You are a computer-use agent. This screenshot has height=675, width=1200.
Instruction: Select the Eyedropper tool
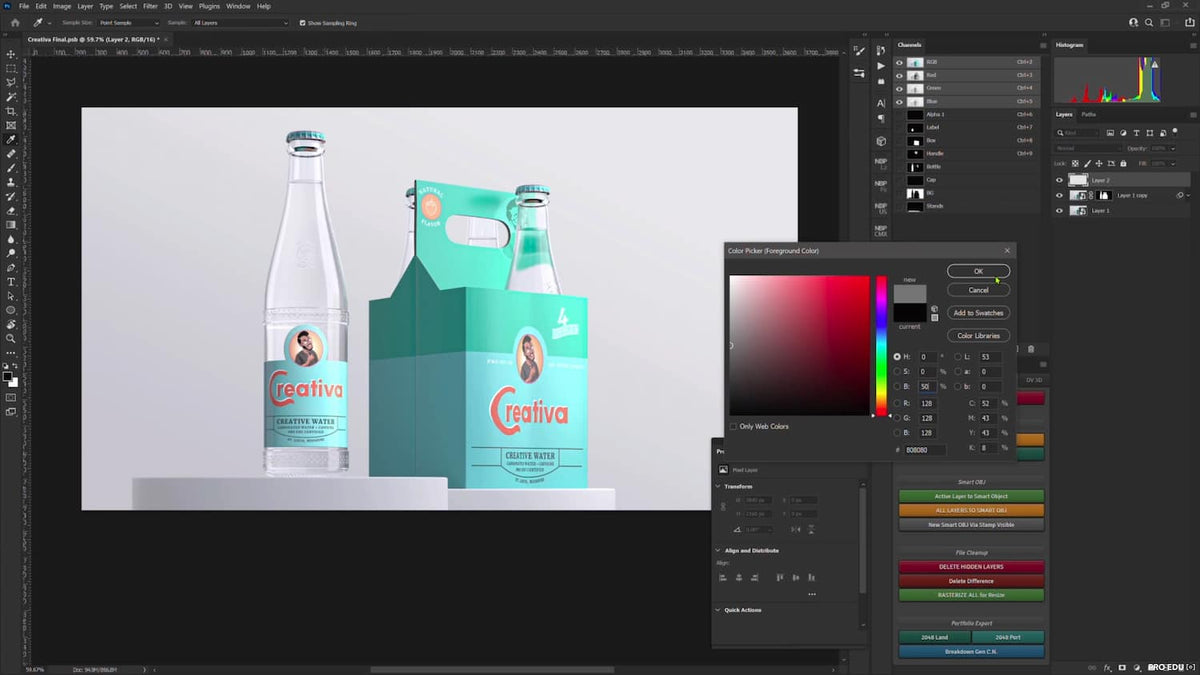12,142
